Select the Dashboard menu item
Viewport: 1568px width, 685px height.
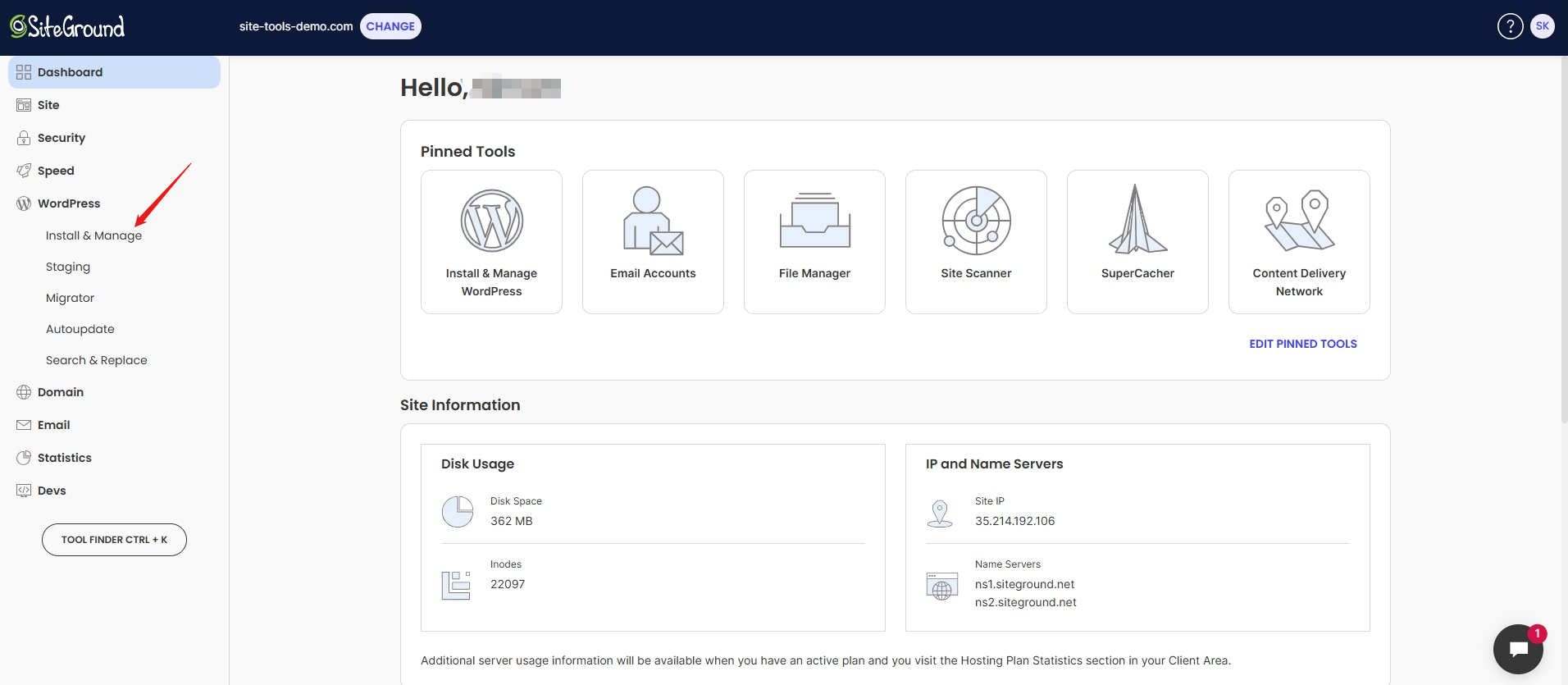[x=114, y=72]
